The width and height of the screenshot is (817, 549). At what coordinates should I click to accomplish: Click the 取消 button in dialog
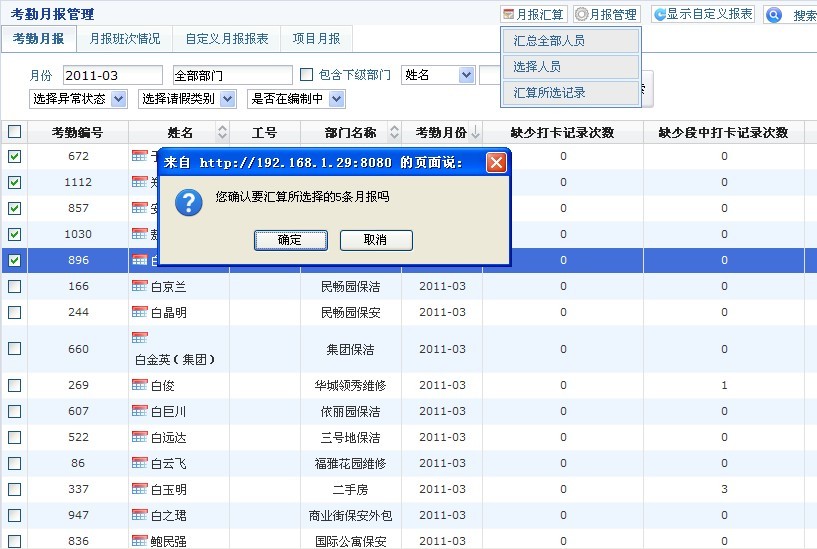click(376, 240)
